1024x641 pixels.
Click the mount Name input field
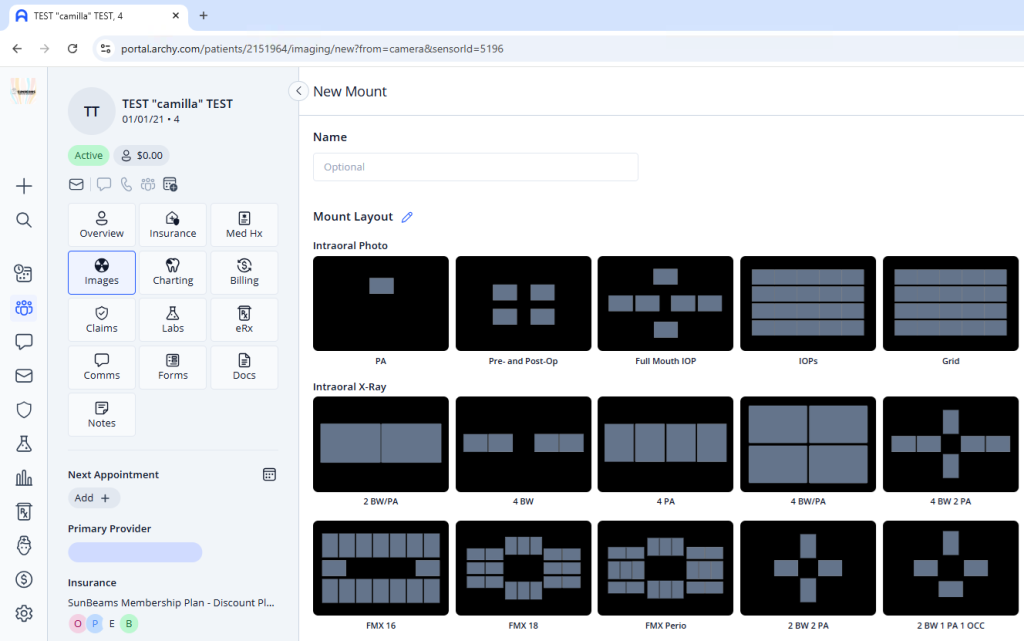475,167
